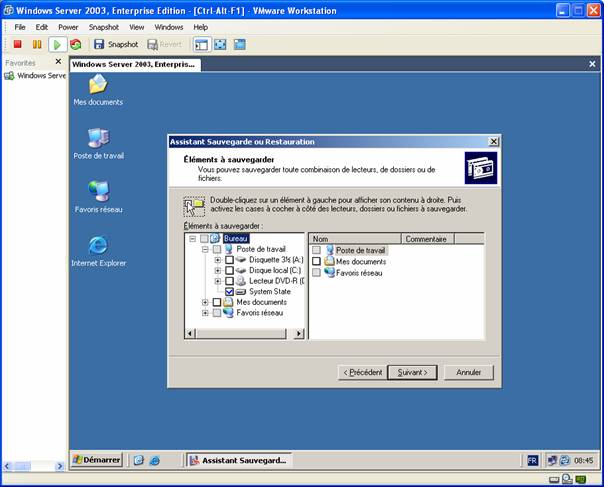Click the Snapshot floppy disk button

pyautogui.click(x=116, y=44)
